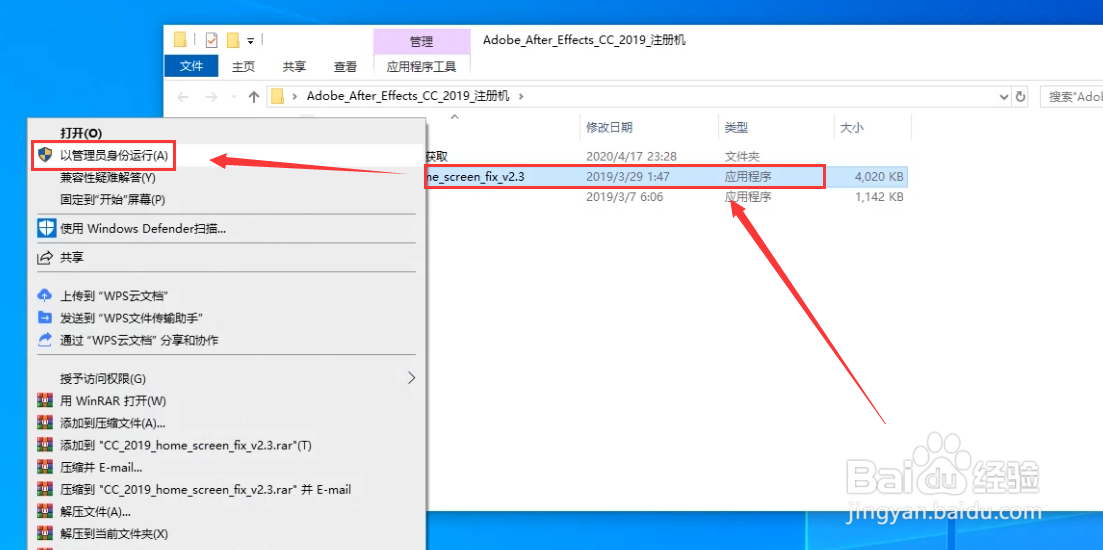
Task: Click the WinRAR icon beside 用 WinRAR 打开(W)
Action: pos(45,401)
